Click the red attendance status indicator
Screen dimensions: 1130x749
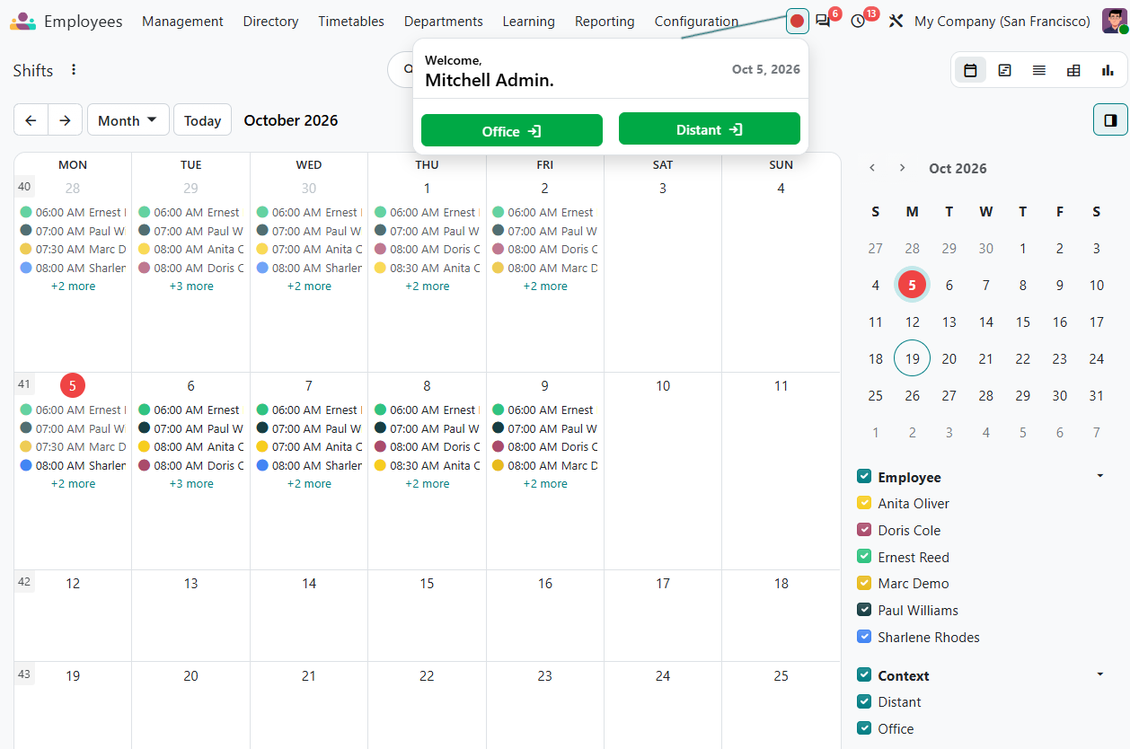(797, 21)
